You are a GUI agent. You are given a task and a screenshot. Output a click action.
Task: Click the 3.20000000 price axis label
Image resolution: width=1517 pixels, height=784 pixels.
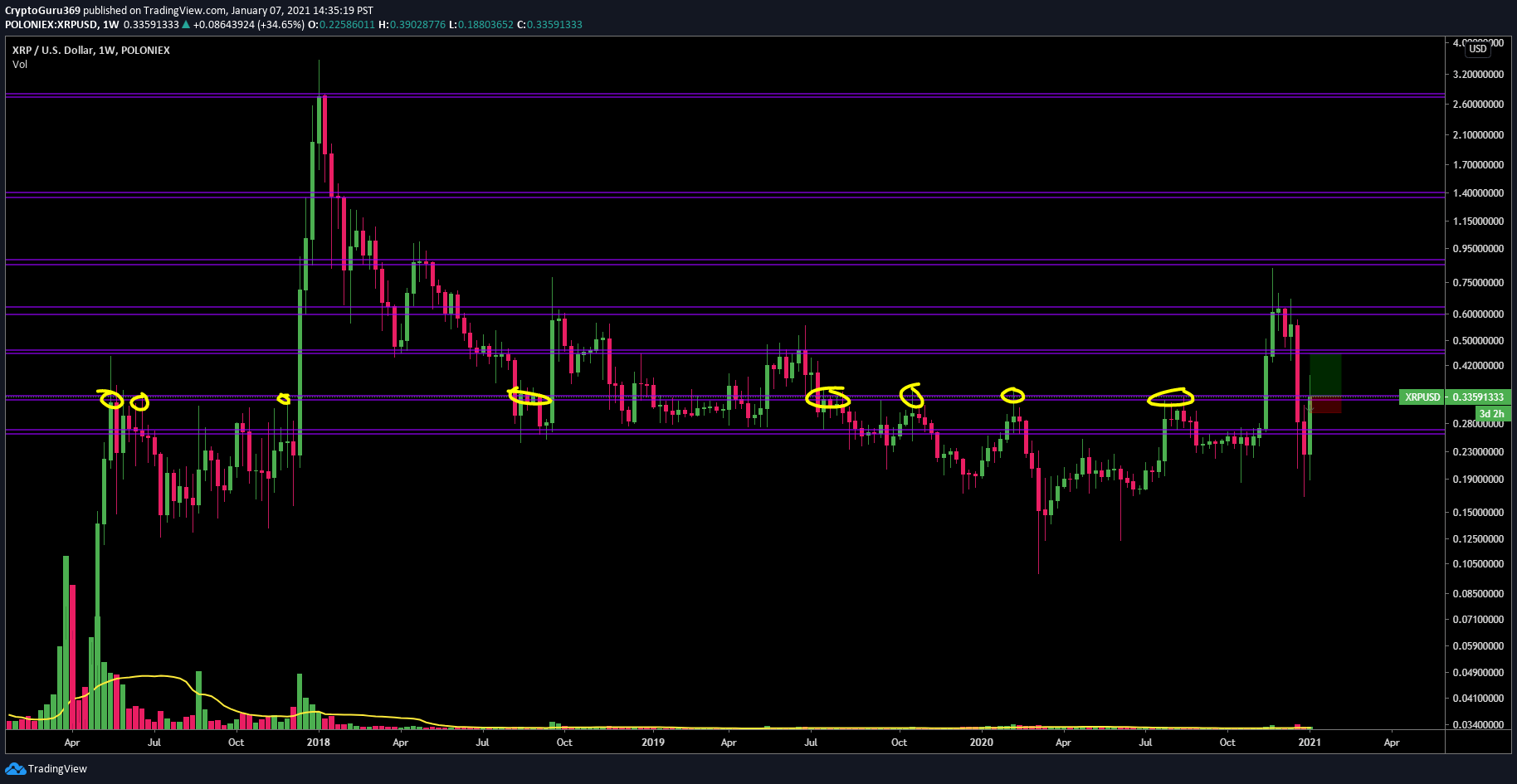click(1478, 75)
